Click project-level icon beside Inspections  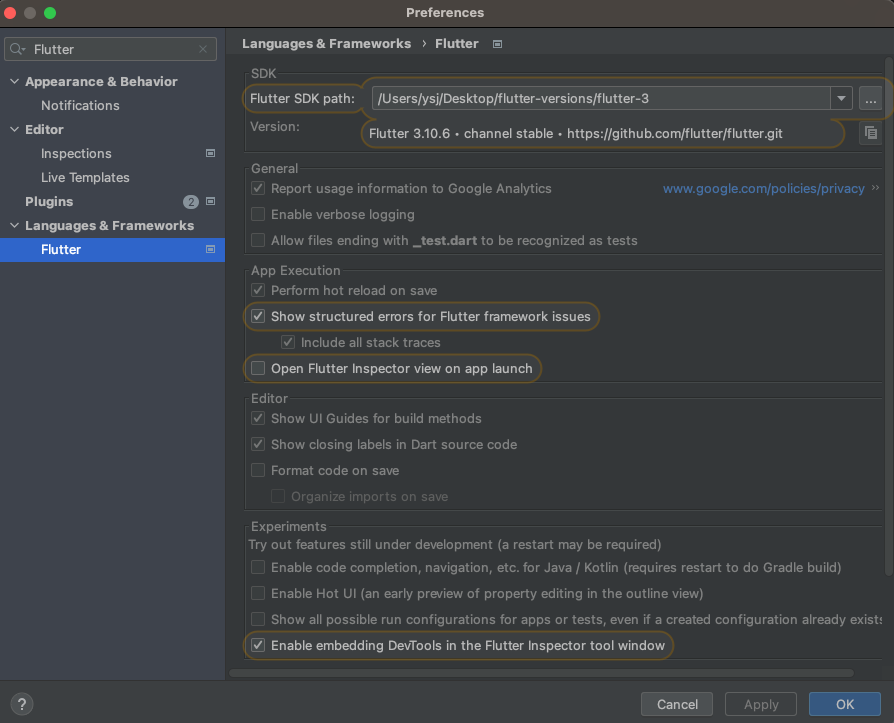(x=210, y=153)
